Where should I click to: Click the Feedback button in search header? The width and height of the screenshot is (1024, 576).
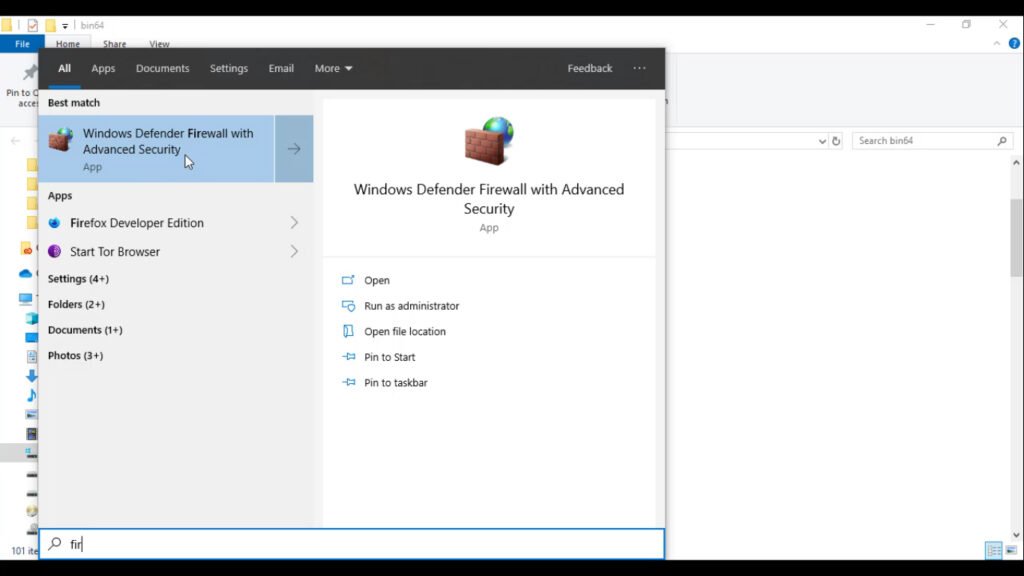590,68
